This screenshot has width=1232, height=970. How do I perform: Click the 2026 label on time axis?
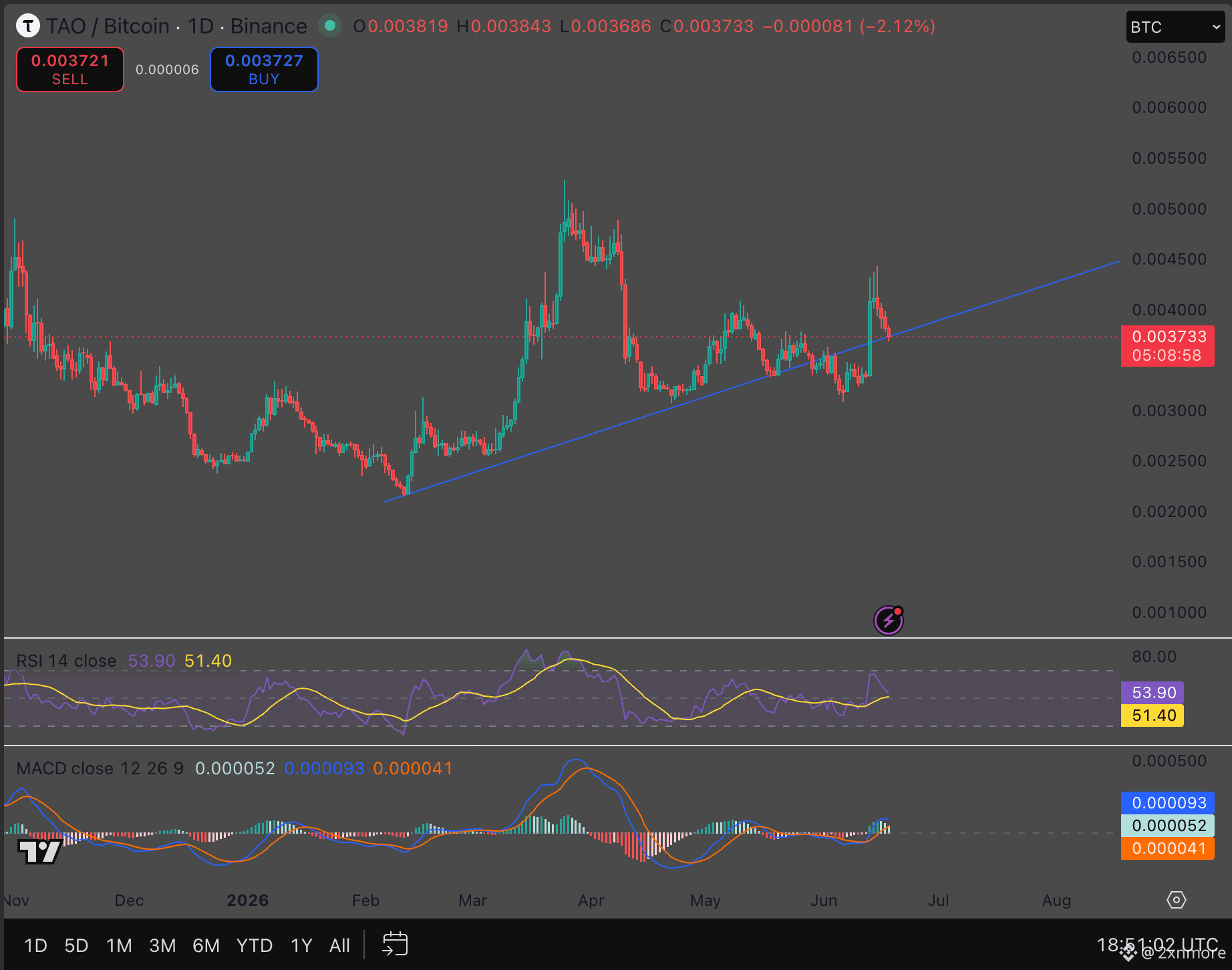(x=248, y=901)
